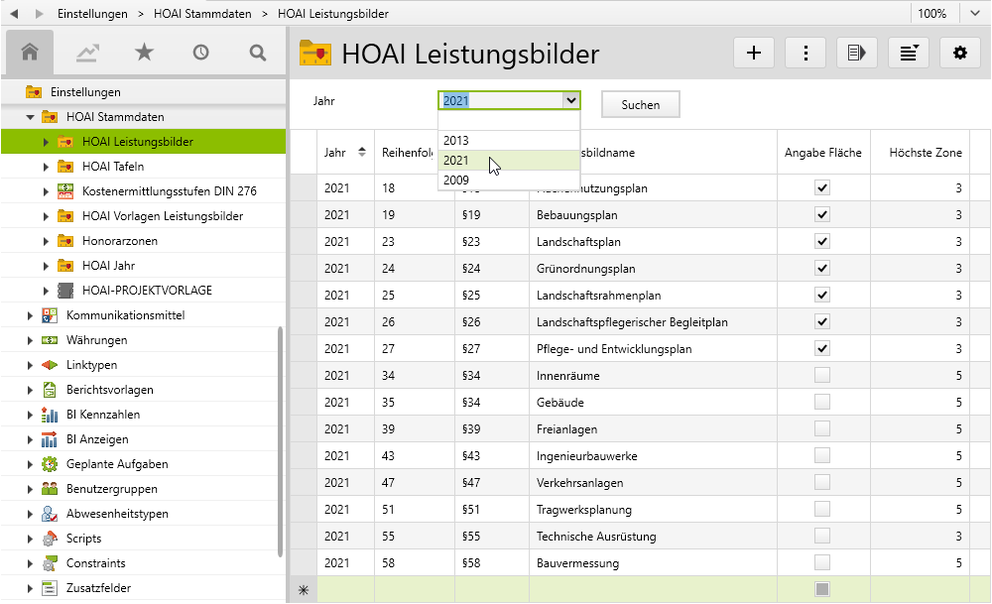The image size is (992, 604).
Task: Check Angabe Fläche for Gebäude
Action: (822, 402)
